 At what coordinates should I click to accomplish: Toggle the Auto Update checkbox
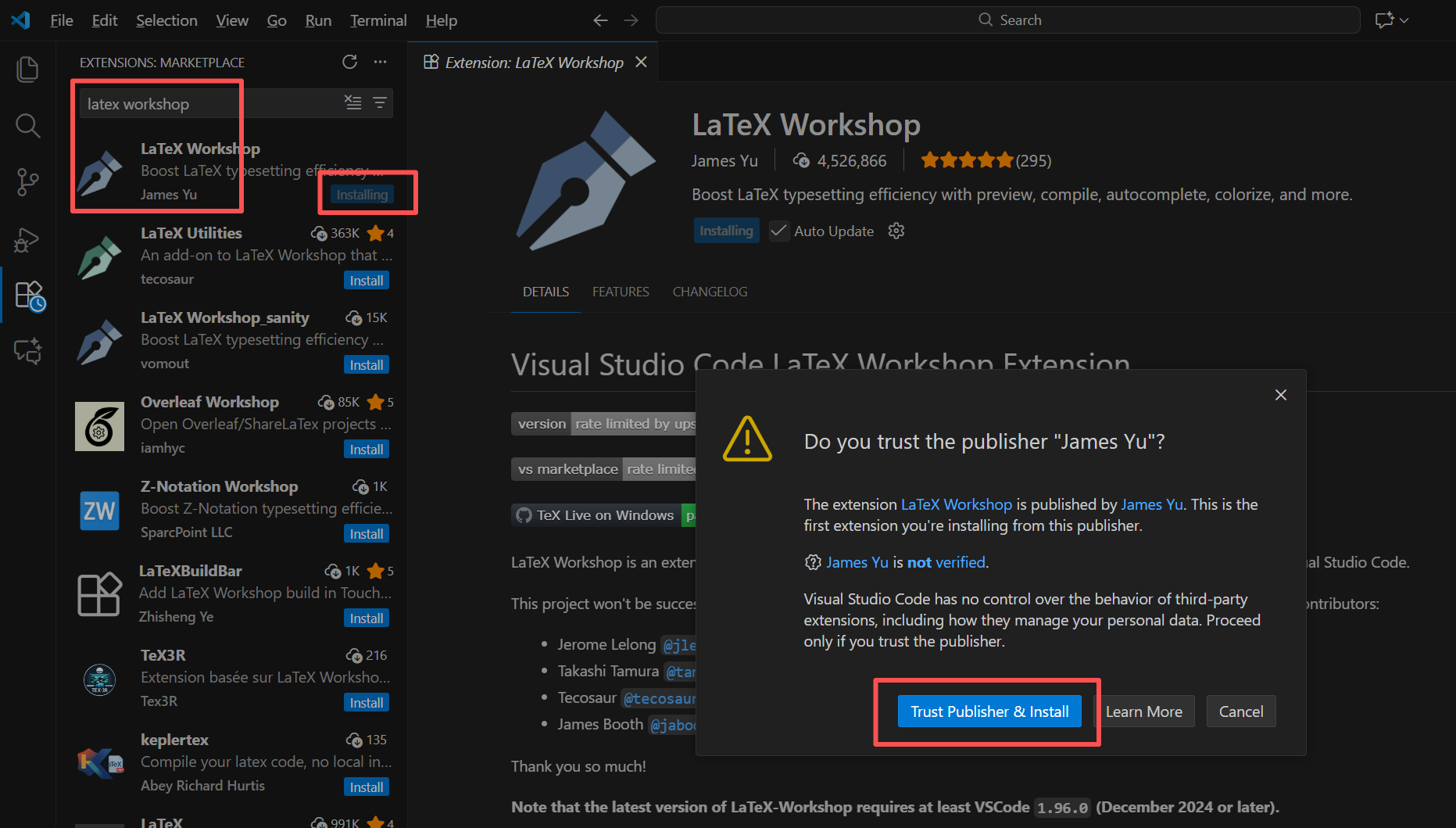point(779,231)
